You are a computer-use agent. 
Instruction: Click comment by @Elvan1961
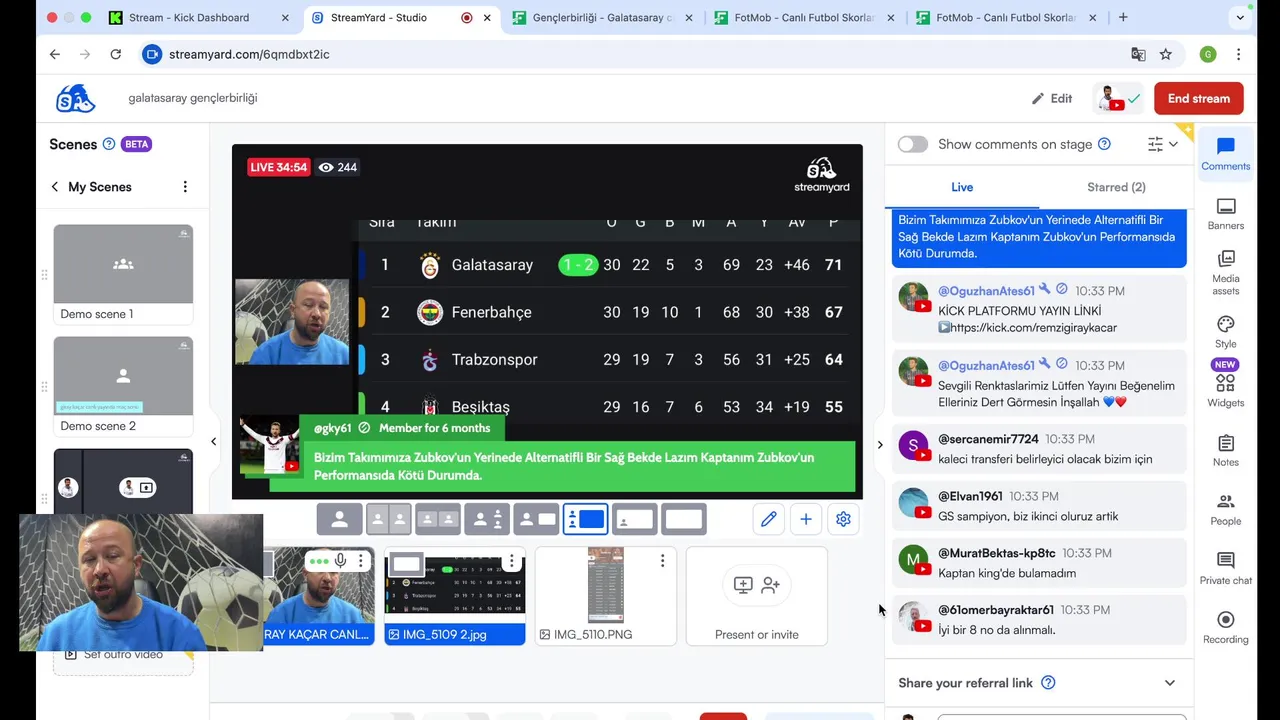point(1038,506)
